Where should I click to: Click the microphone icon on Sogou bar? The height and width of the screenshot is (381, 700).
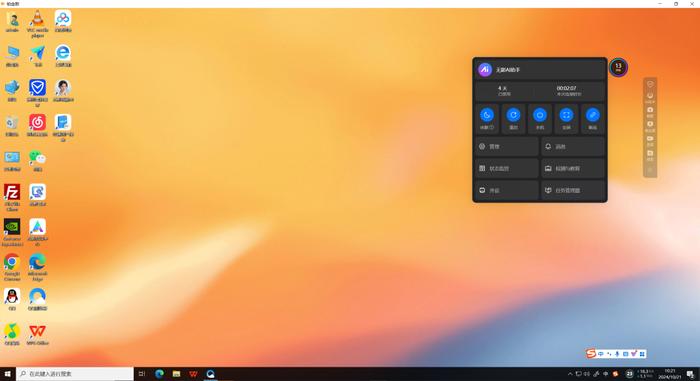click(x=617, y=354)
